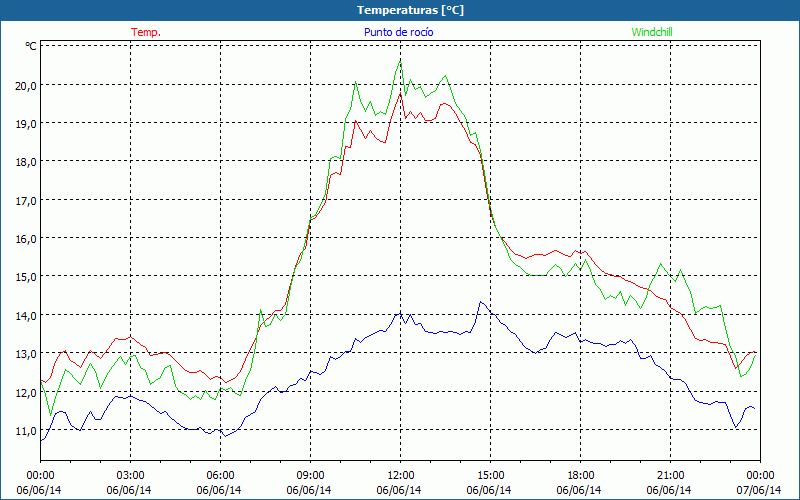Click the 15,0 y-axis value
Viewport: 800px width, 500px height.
[x=26, y=277]
